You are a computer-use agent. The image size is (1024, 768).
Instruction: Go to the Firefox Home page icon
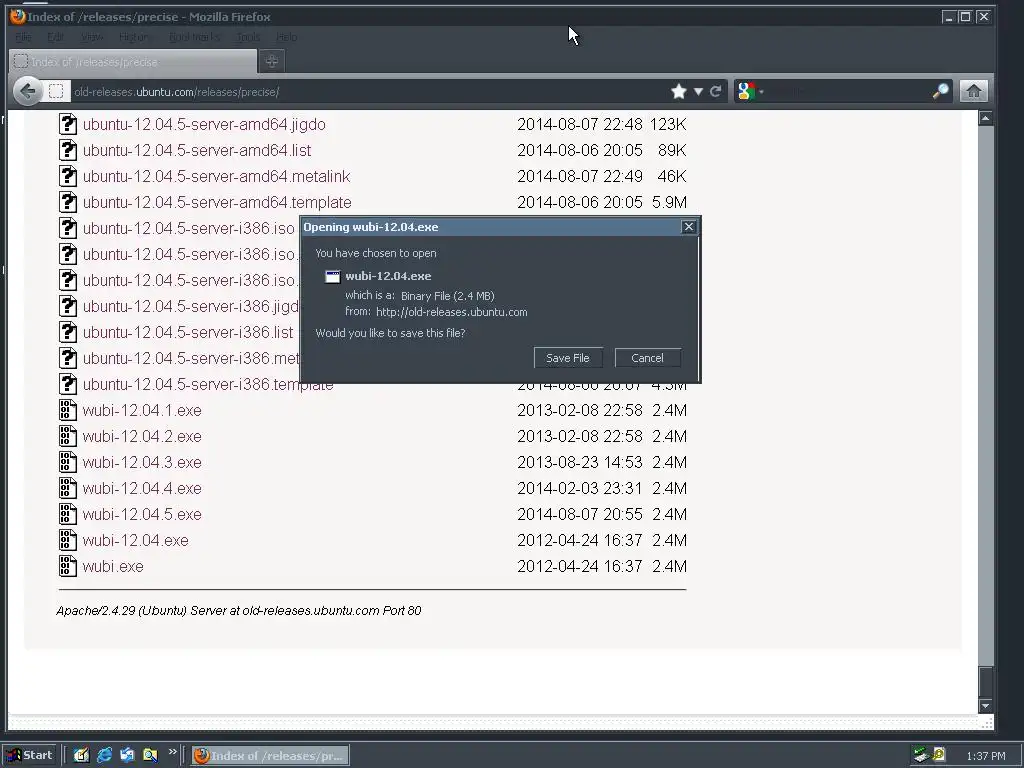[973, 91]
